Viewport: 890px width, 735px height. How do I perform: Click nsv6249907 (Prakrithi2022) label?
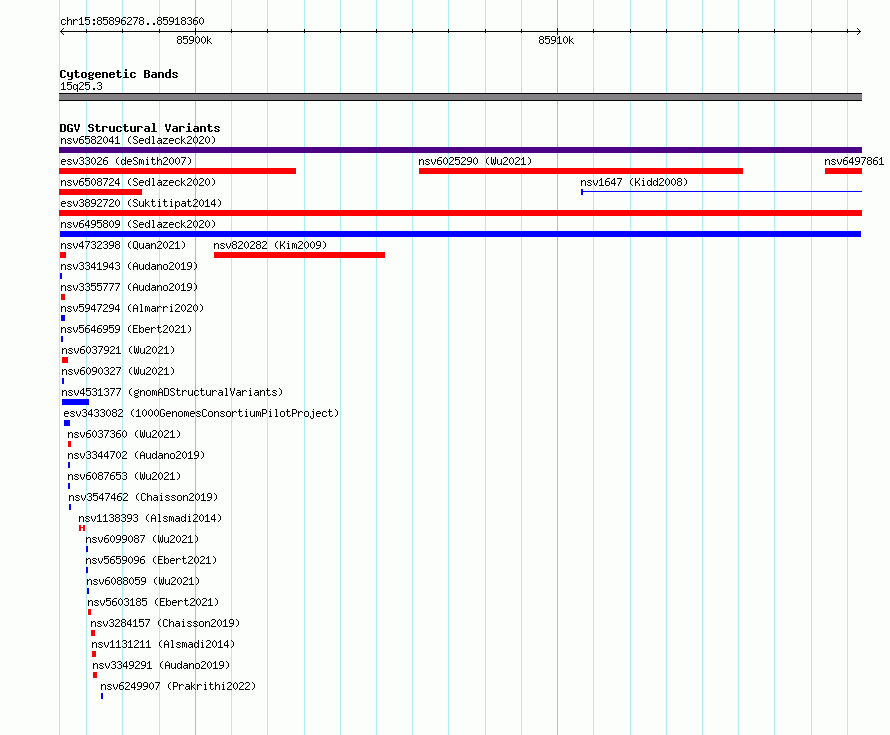tap(178, 686)
